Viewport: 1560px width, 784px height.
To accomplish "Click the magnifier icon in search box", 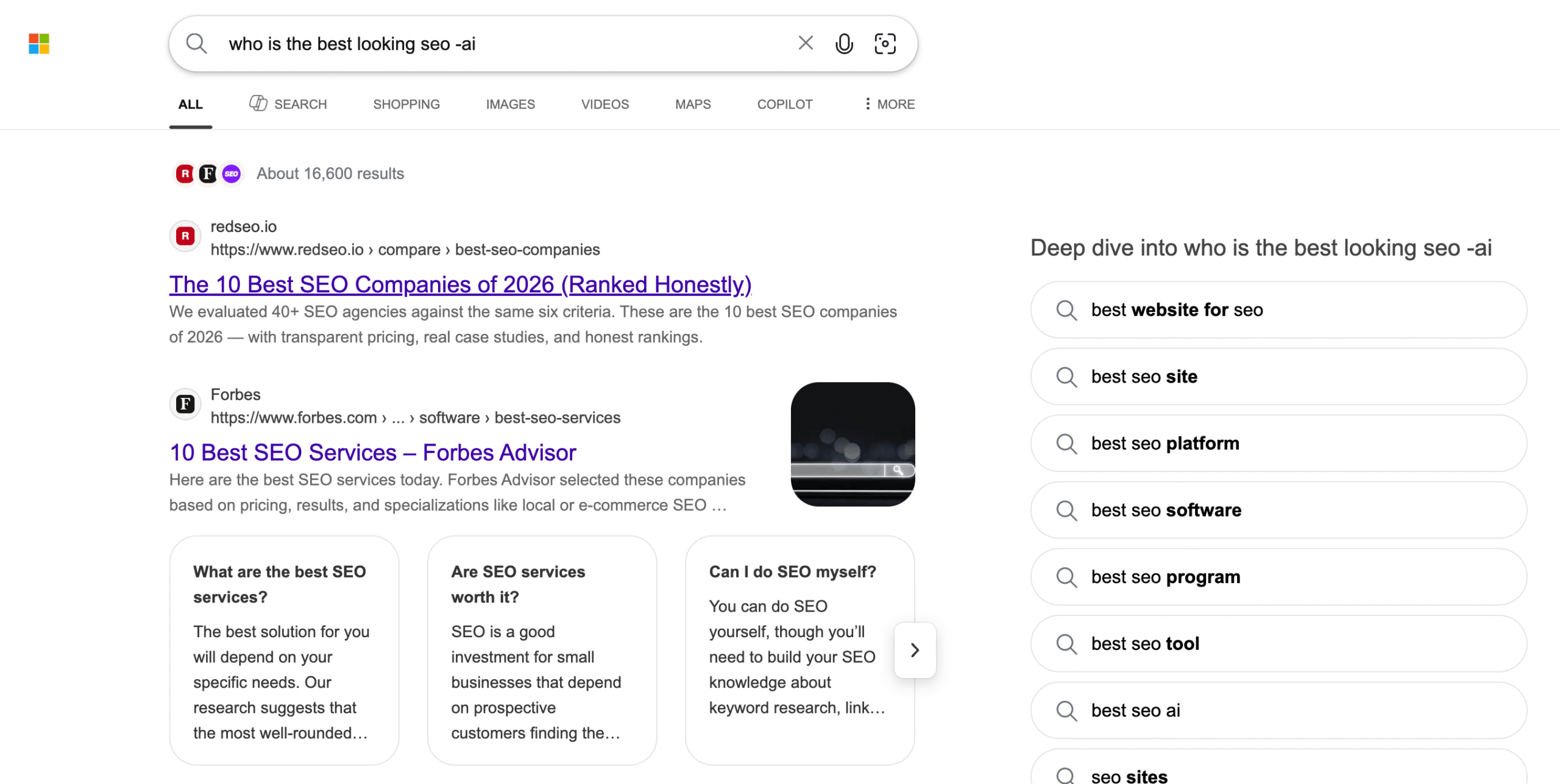I will (196, 44).
